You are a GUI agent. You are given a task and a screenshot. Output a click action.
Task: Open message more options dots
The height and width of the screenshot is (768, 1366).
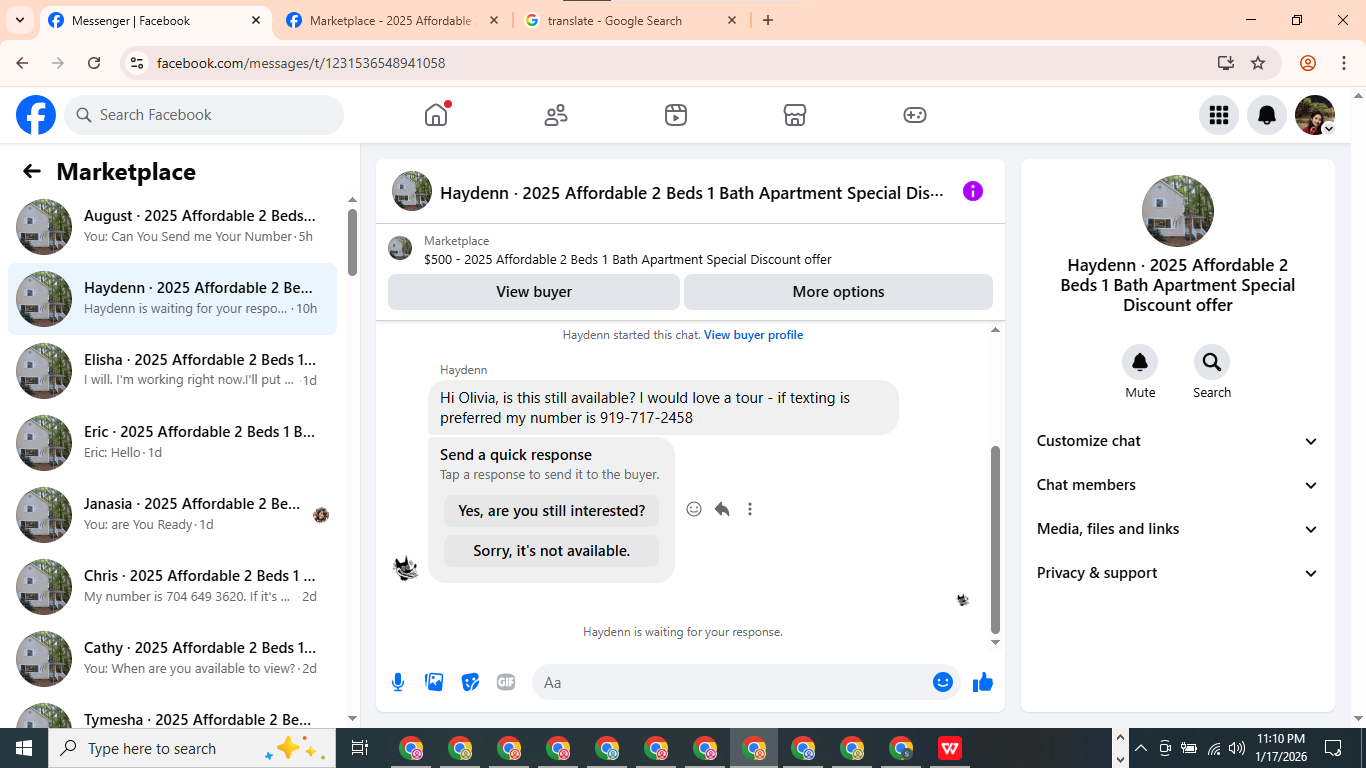pyautogui.click(x=750, y=509)
